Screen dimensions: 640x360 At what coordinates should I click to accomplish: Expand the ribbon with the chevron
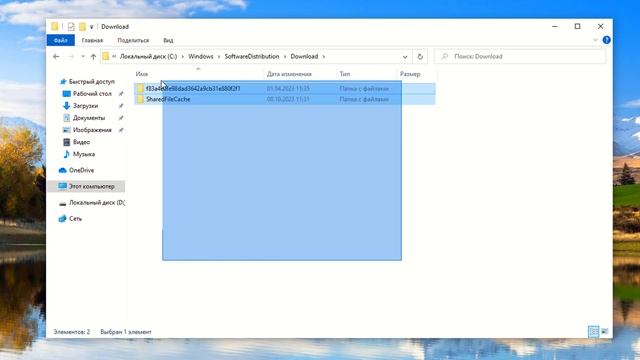[x=595, y=40]
